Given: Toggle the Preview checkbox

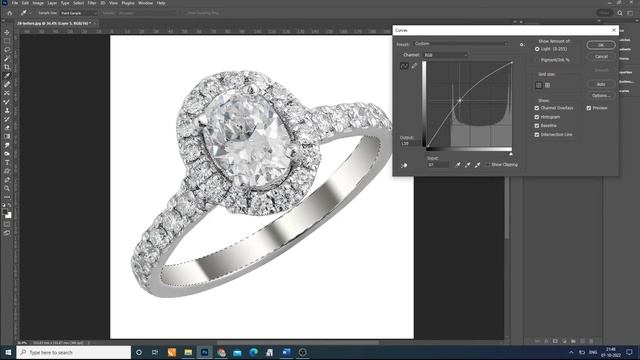Looking at the screenshot, I should (589, 108).
